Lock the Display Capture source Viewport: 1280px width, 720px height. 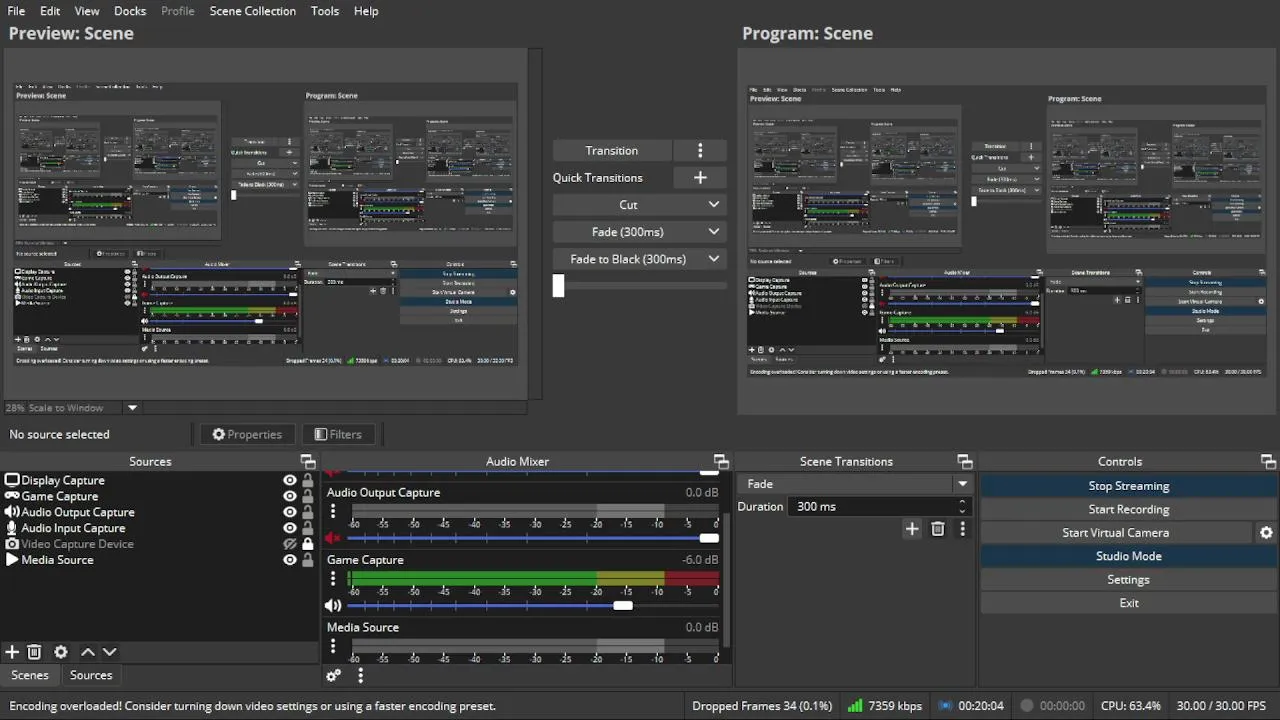pos(308,480)
